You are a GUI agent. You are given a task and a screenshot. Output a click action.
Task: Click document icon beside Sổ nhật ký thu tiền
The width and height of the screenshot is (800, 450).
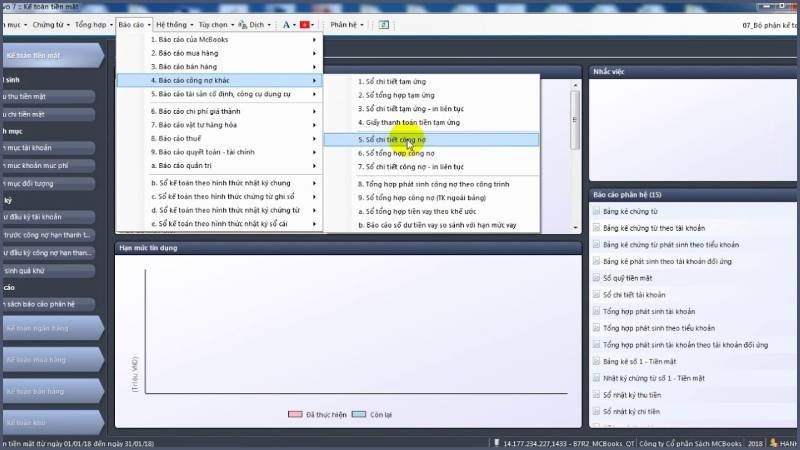596,394
